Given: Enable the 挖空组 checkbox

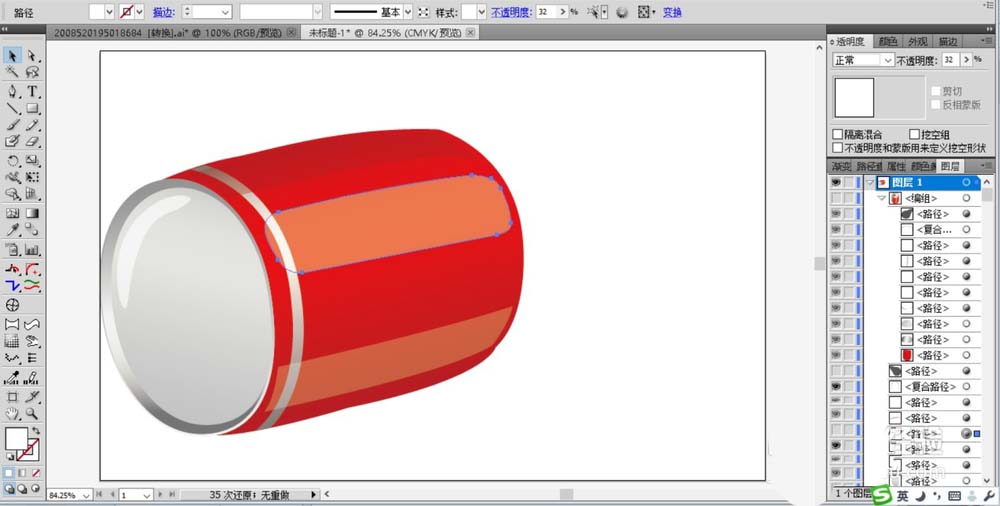Looking at the screenshot, I should (x=914, y=135).
